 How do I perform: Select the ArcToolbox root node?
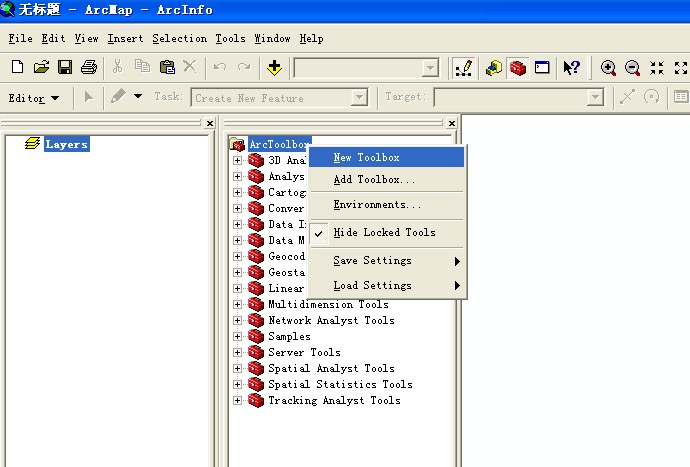[279, 144]
